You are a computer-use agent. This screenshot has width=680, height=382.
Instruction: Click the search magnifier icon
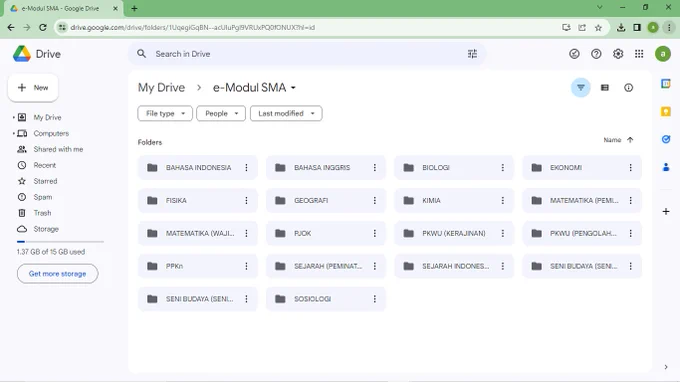(x=141, y=54)
